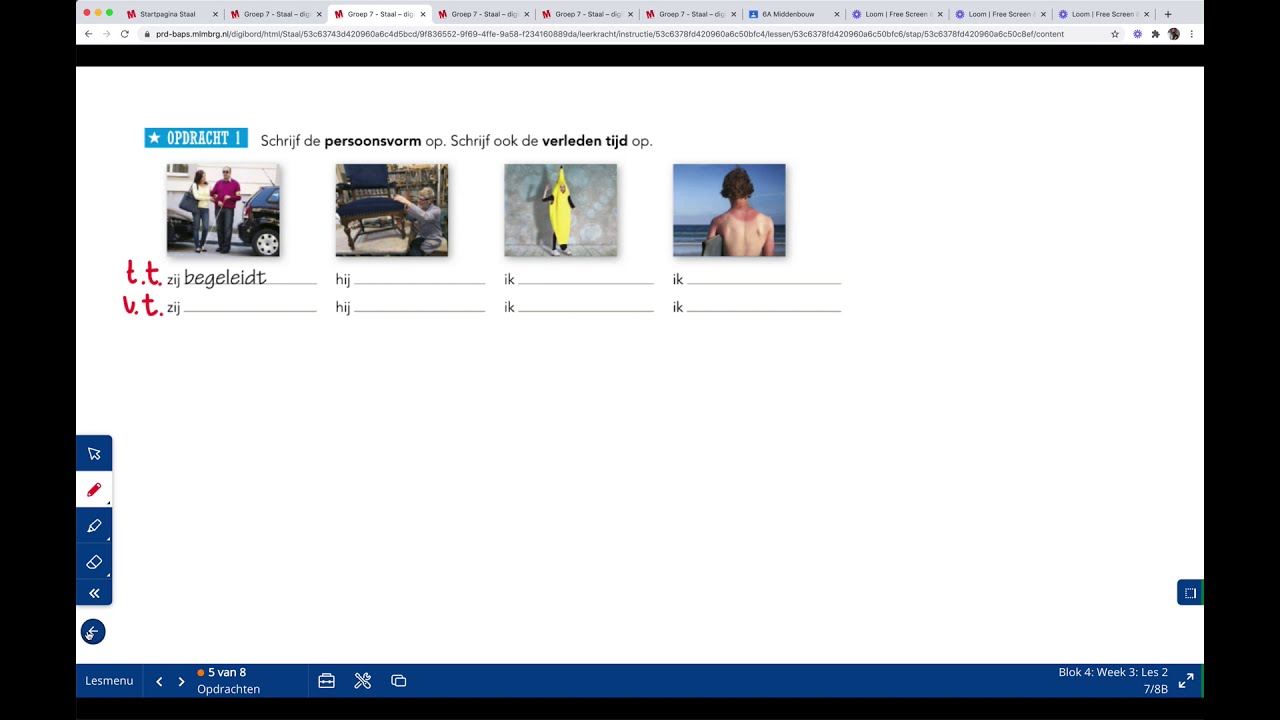Open a new browser tab

pos(1167,14)
